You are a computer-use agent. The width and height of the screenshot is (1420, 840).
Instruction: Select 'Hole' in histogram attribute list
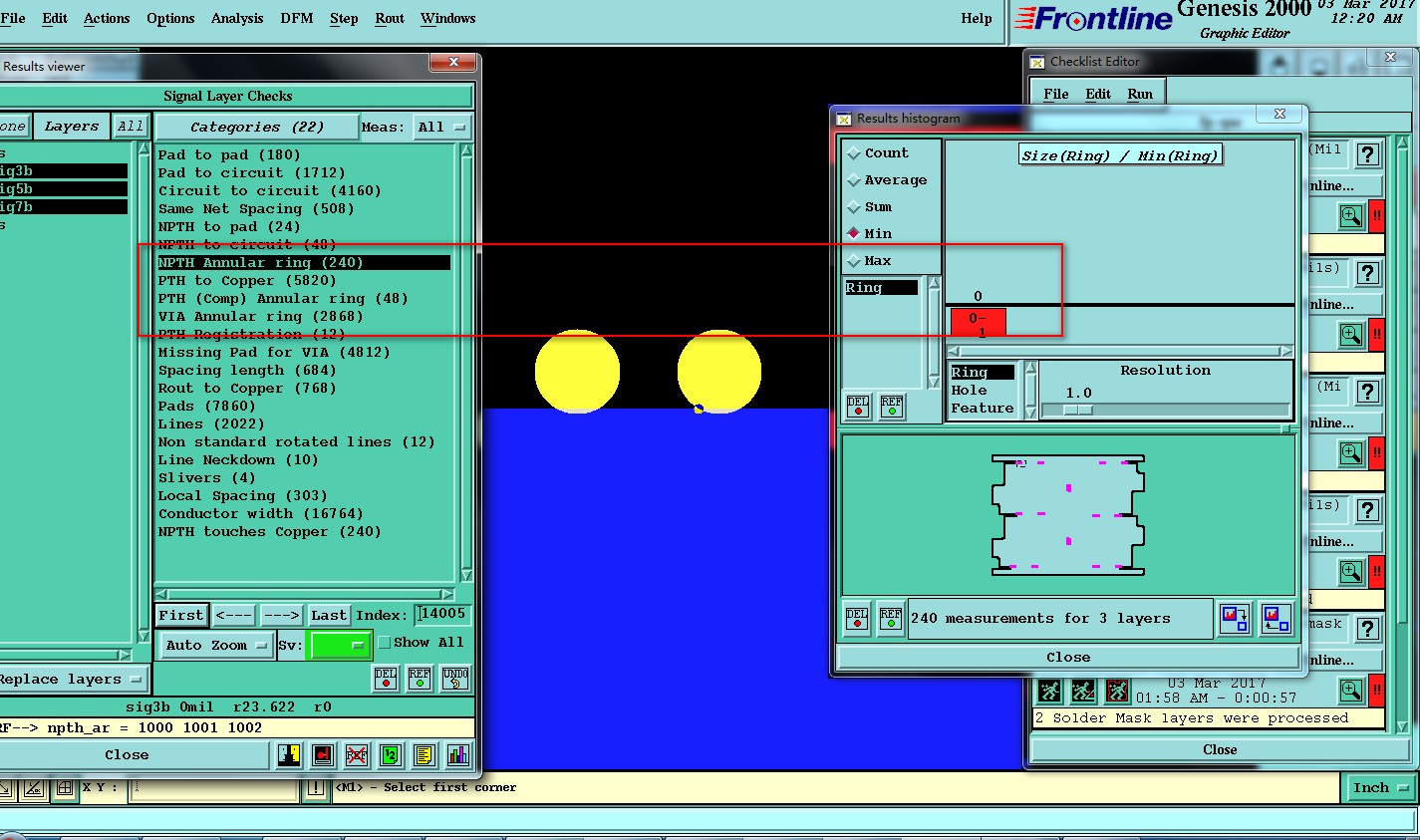click(x=969, y=391)
